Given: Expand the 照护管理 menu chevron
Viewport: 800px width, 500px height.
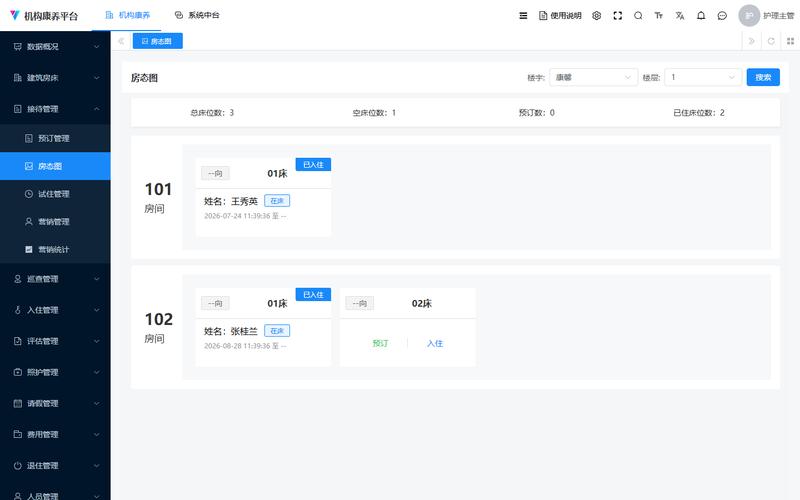Looking at the screenshot, I should (x=96, y=372).
